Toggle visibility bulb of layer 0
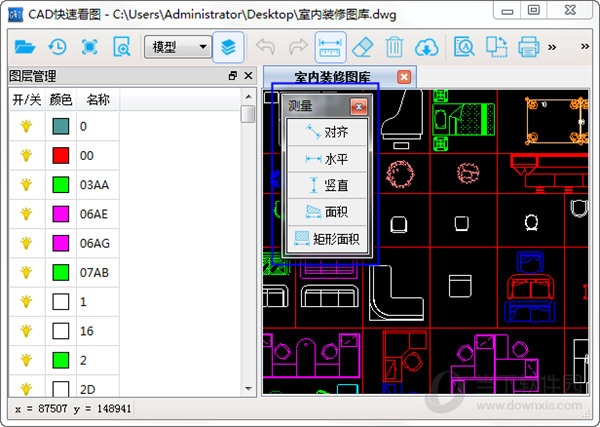The width and height of the screenshot is (600, 427). [x=26, y=126]
